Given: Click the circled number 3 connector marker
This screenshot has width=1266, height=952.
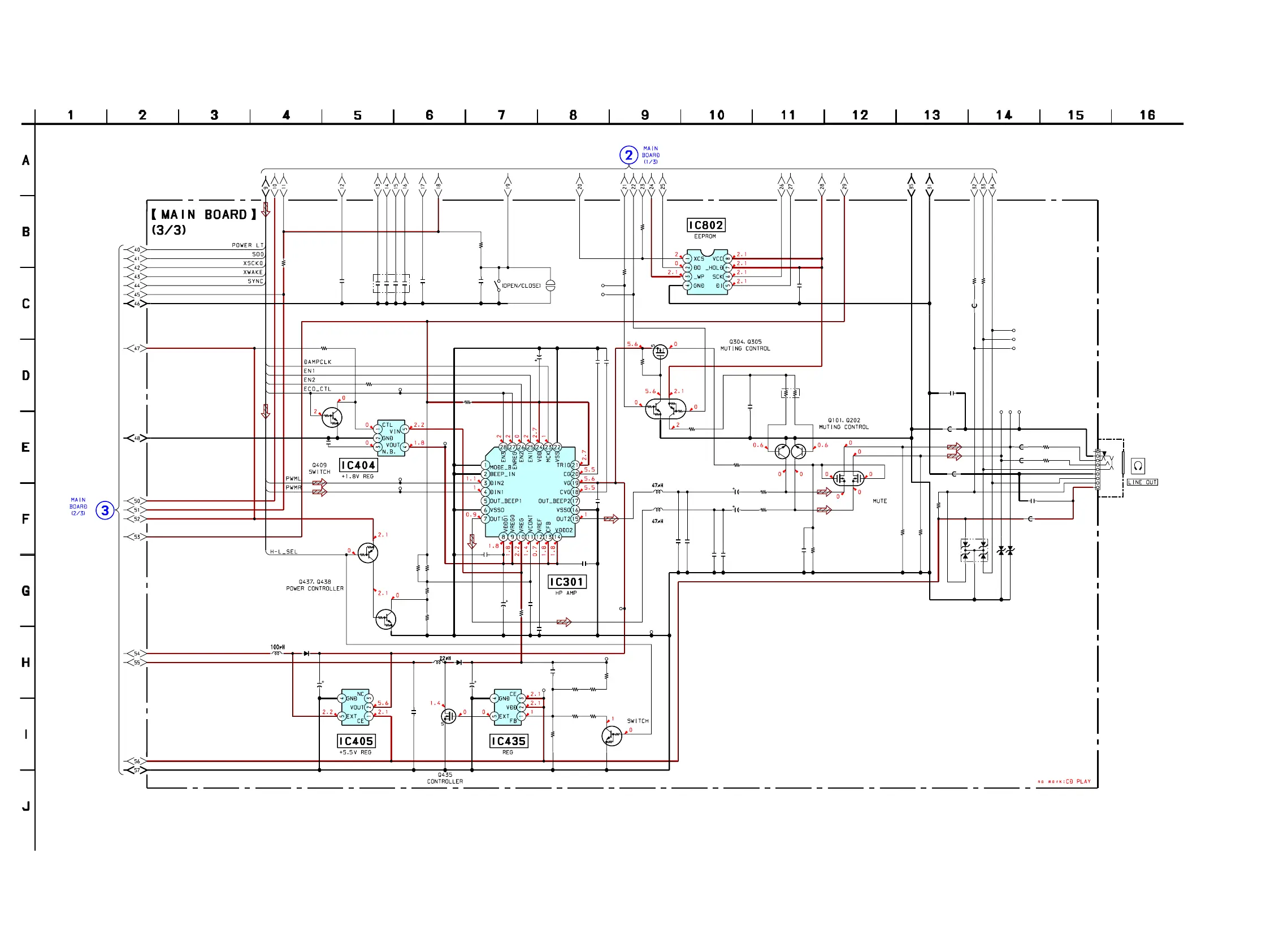Looking at the screenshot, I should click(x=105, y=510).
